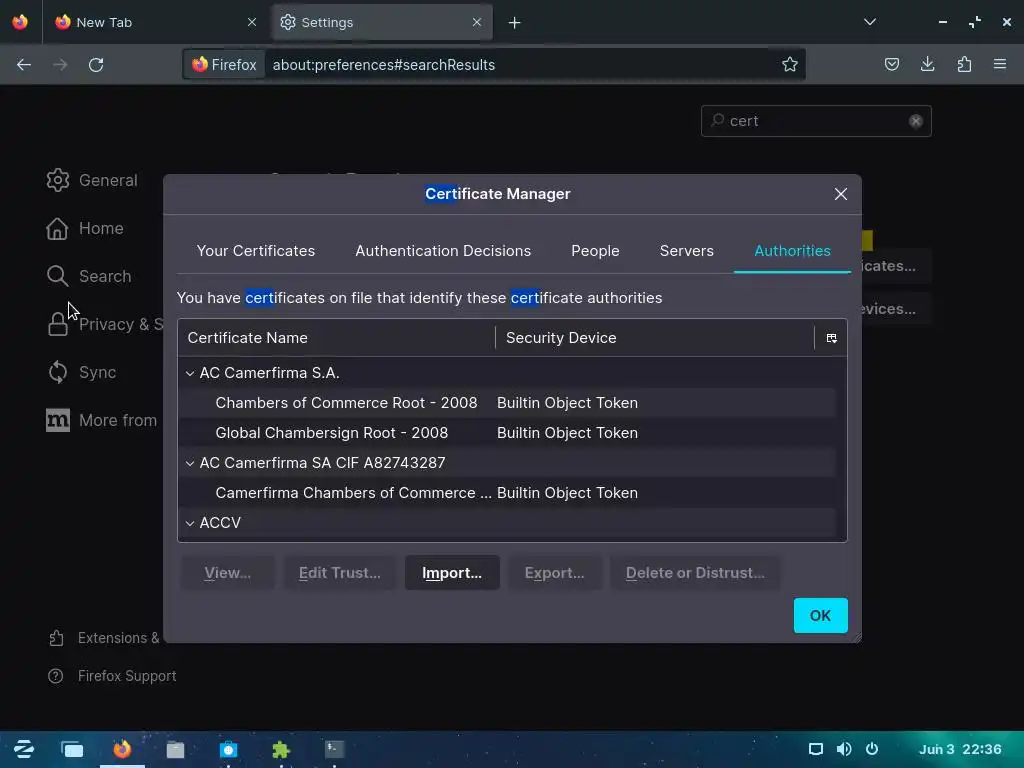Select the Authorities tab
This screenshot has width=1024, height=768.
(x=792, y=251)
